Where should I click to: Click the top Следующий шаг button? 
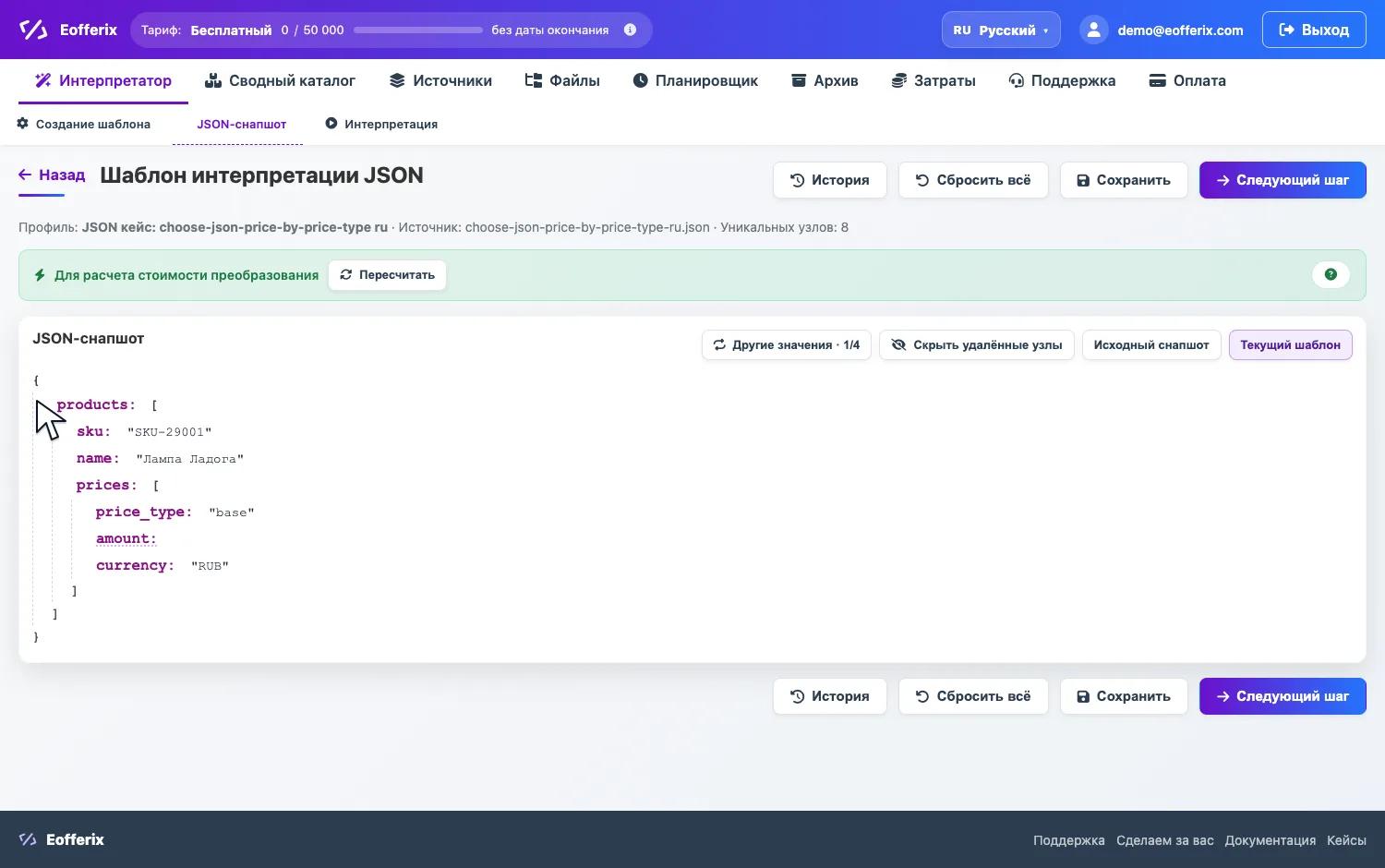point(1283,180)
